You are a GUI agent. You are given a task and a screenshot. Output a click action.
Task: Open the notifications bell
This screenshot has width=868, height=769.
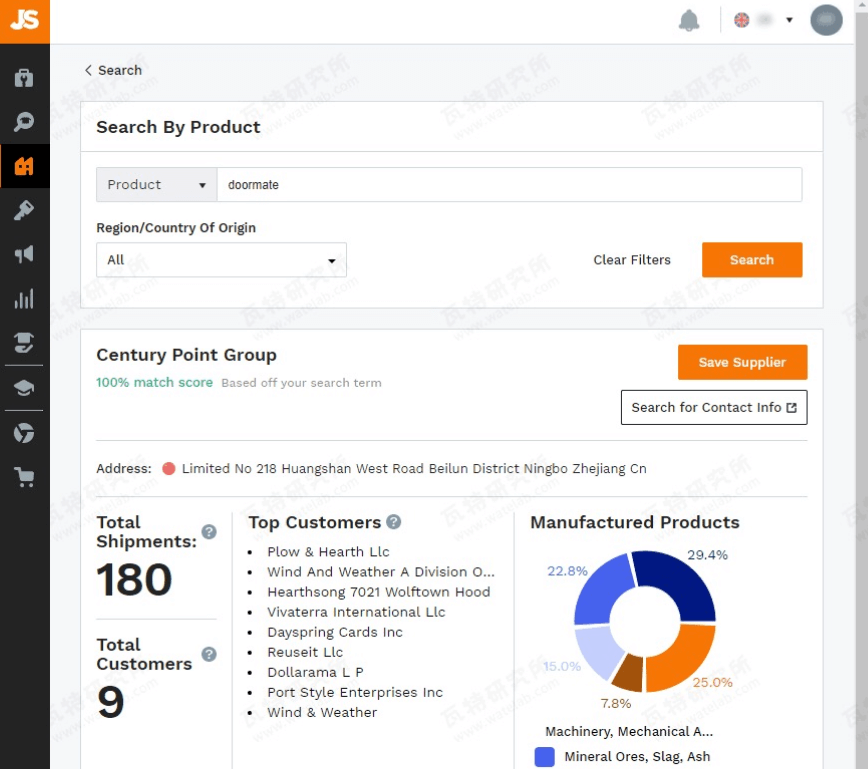click(x=689, y=21)
